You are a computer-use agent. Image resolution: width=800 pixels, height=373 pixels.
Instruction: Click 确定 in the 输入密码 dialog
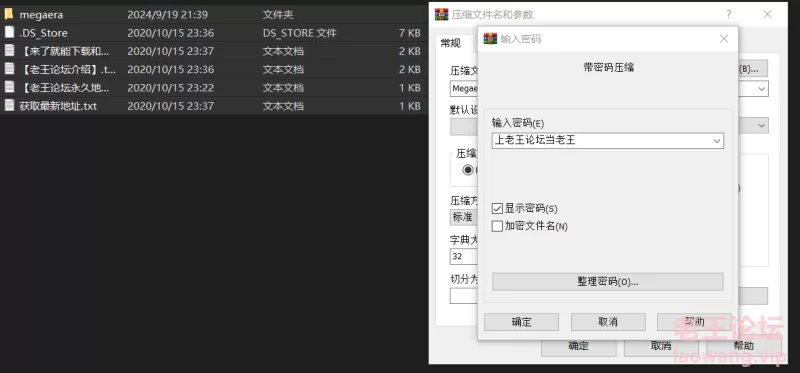pyautogui.click(x=521, y=322)
